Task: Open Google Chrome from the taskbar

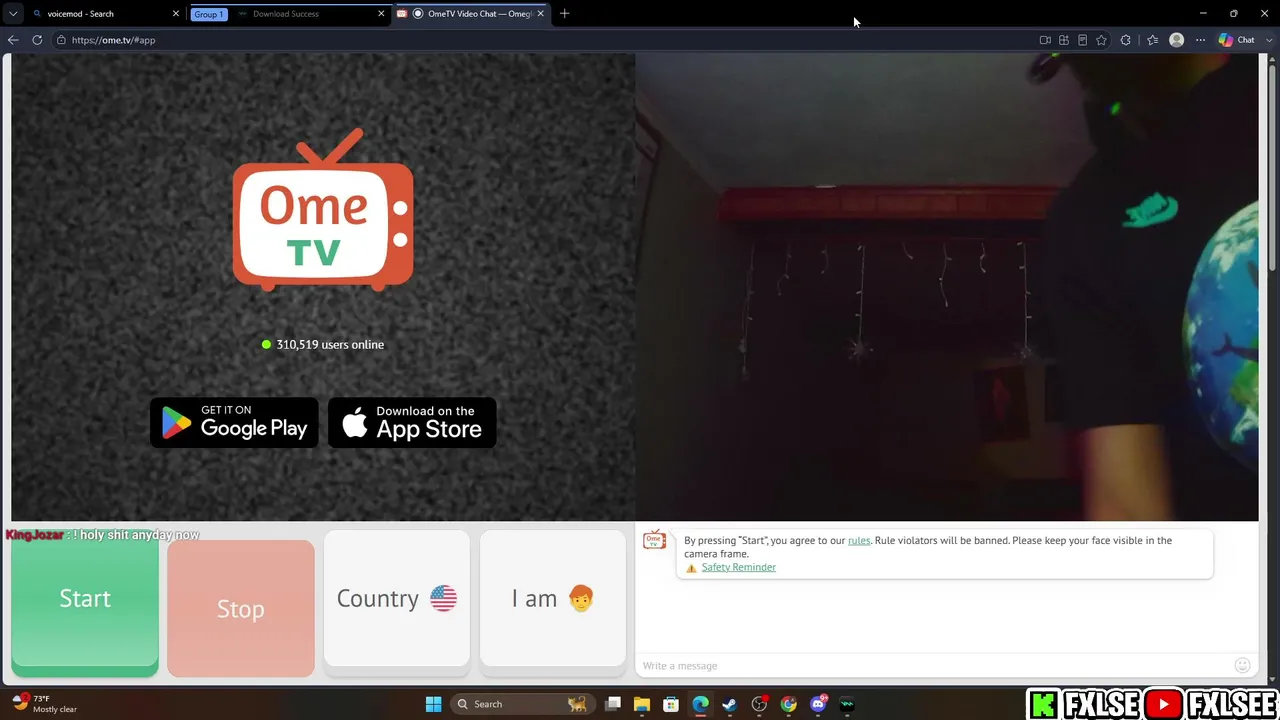Action: click(x=789, y=704)
